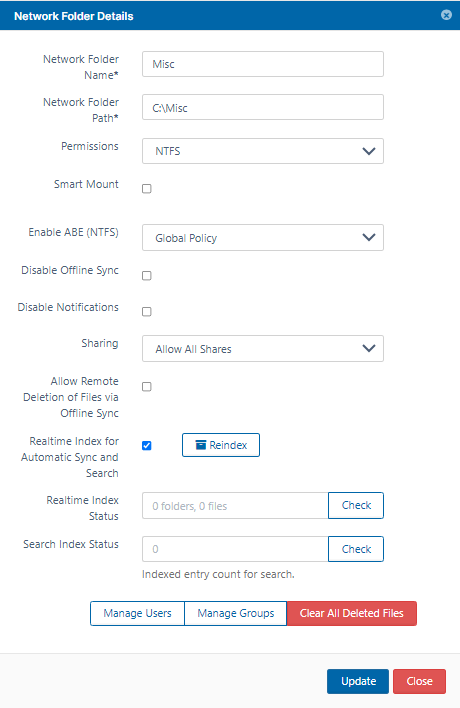The height and width of the screenshot is (708, 460).
Task: Uncheck Realtime Index for Automatic Sync
Action: click(x=147, y=446)
